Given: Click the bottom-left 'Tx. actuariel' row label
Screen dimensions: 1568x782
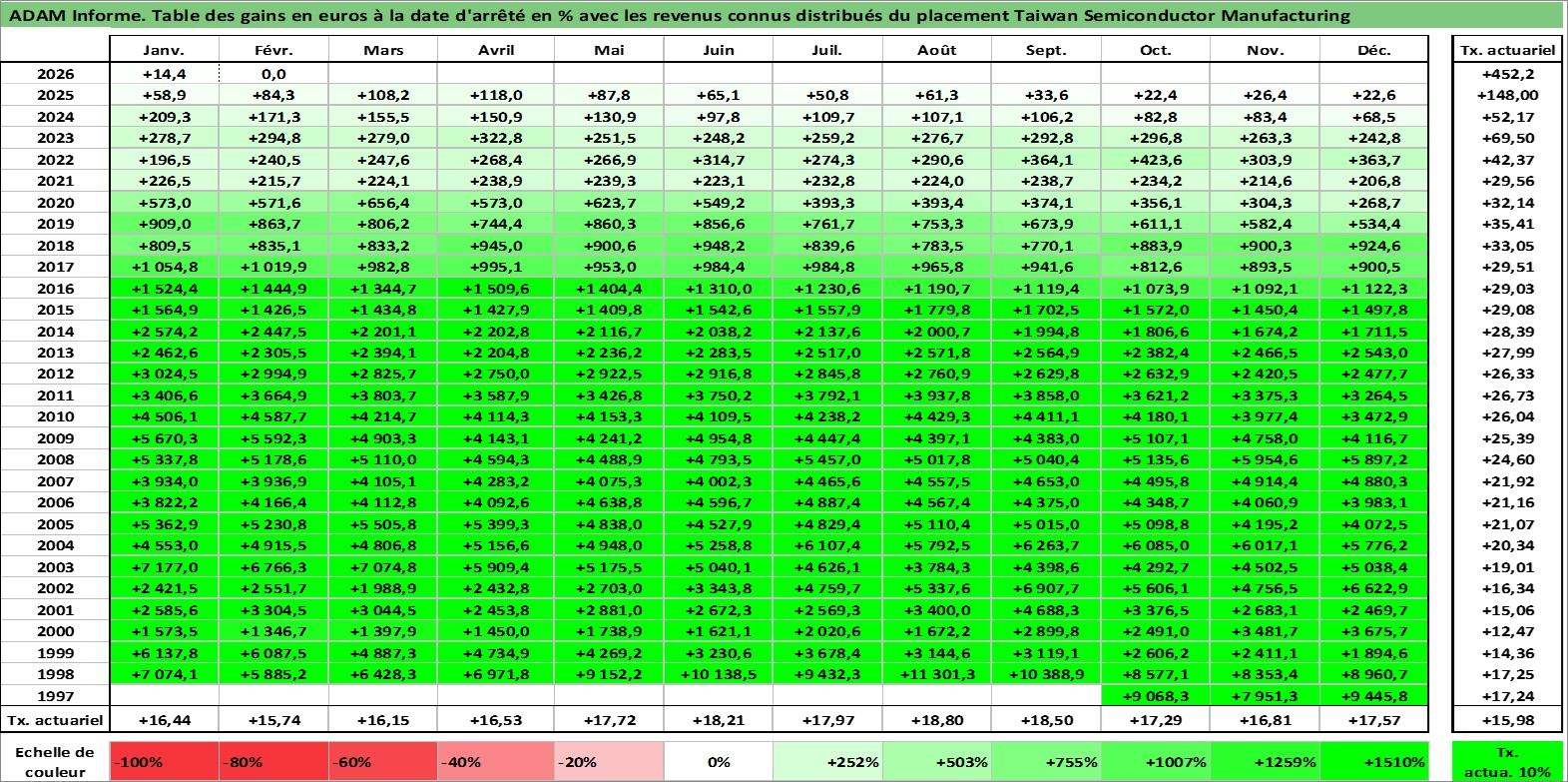Looking at the screenshot, I should point(55,720).
